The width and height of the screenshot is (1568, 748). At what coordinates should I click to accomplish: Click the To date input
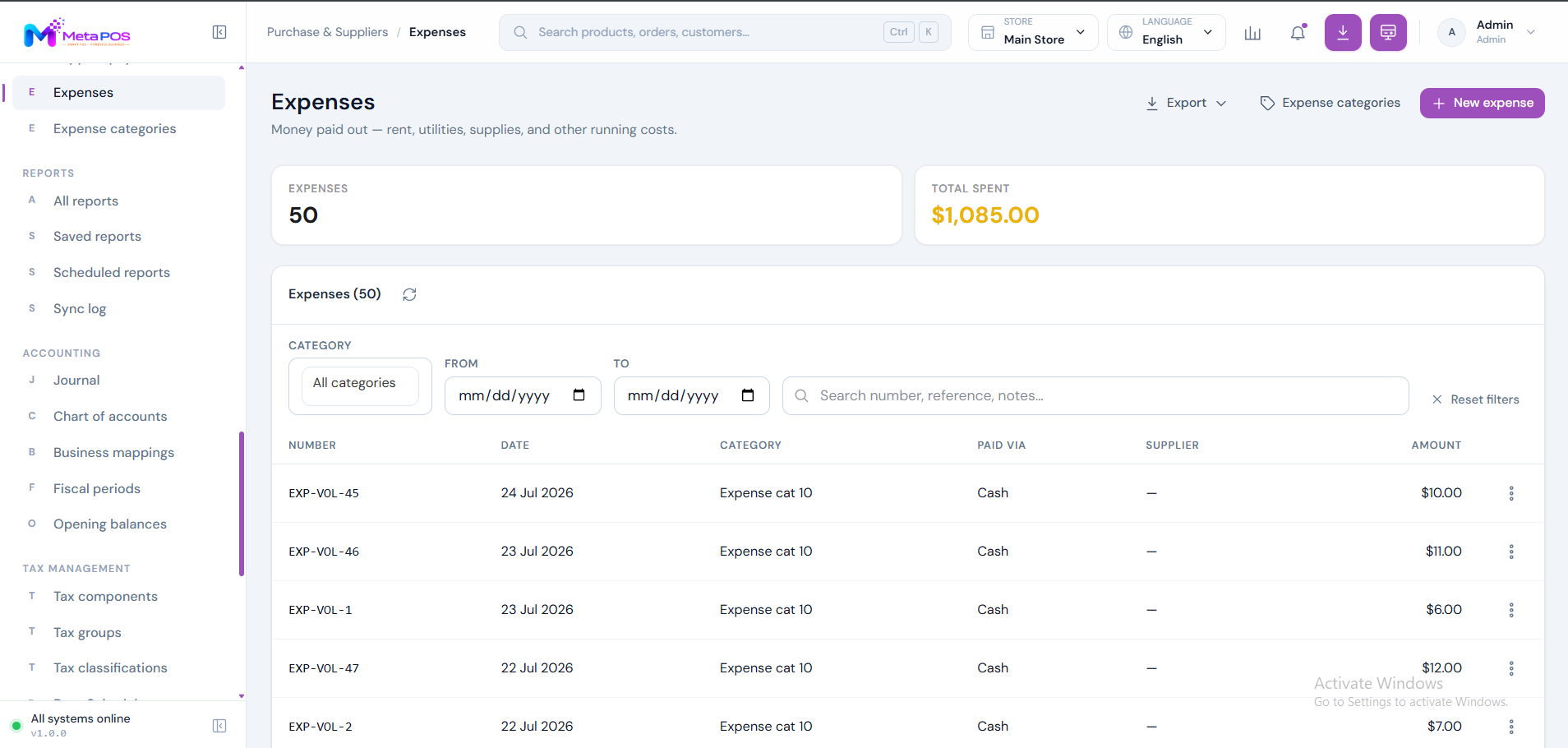pyautogui.click(x=691, y=395)
